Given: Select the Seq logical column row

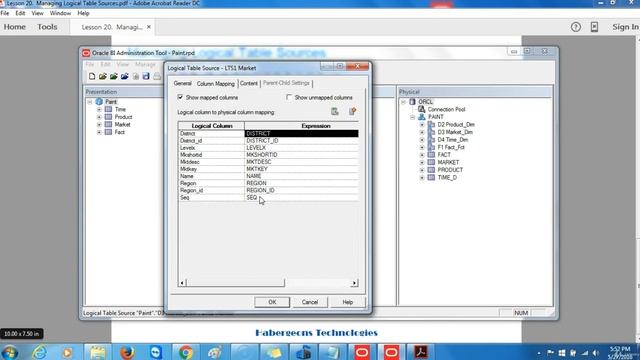Looking at the screenshot, I should tap(211, 198).
